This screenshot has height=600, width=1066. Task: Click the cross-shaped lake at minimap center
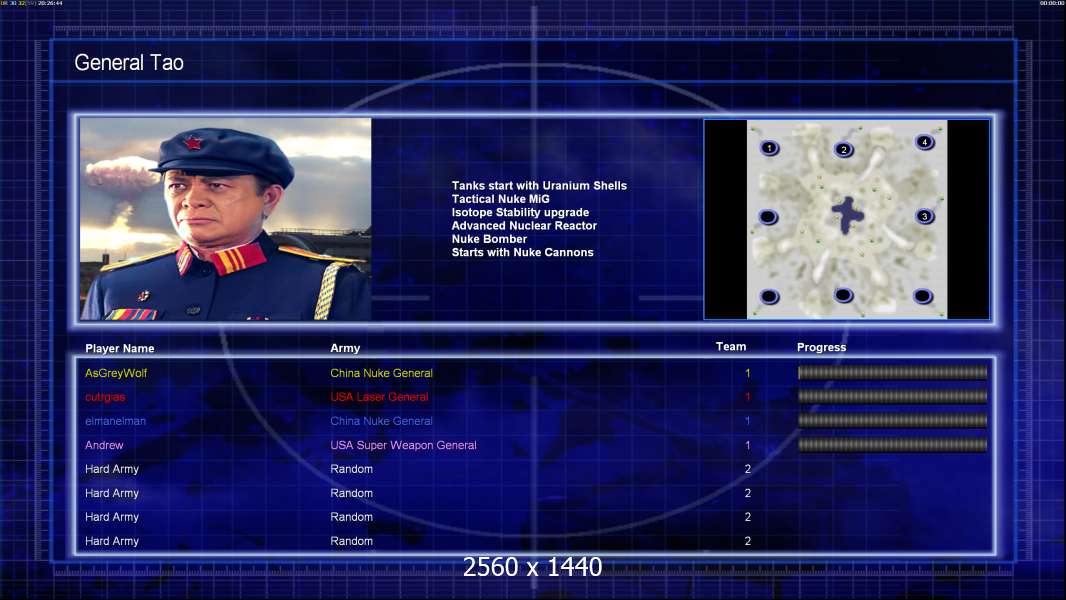click(x=847, y=215)
